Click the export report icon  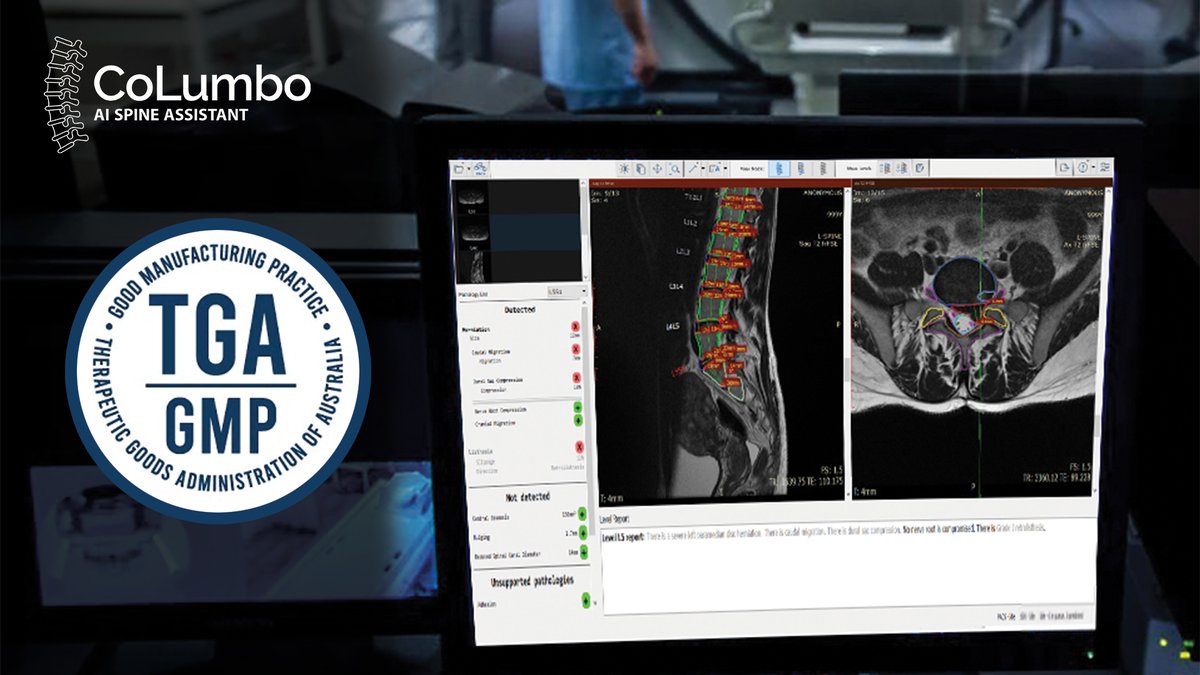(1064, 168)
